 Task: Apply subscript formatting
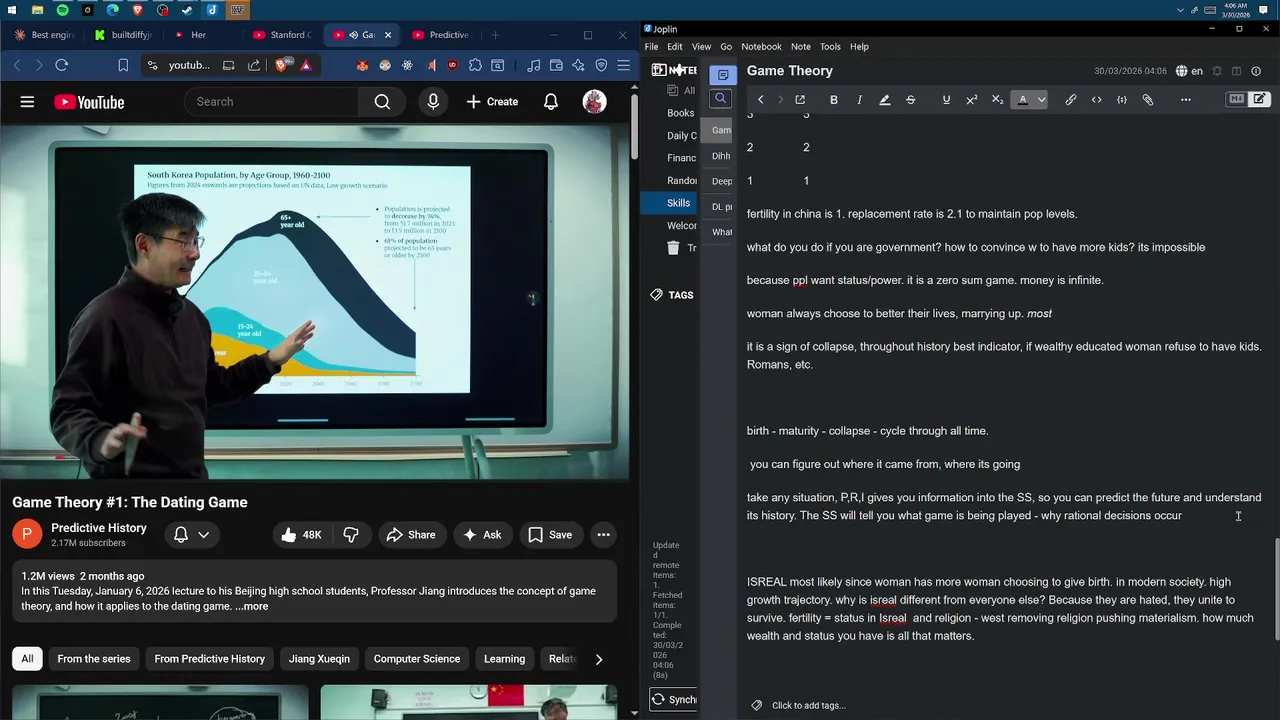[x=997, y=100]
